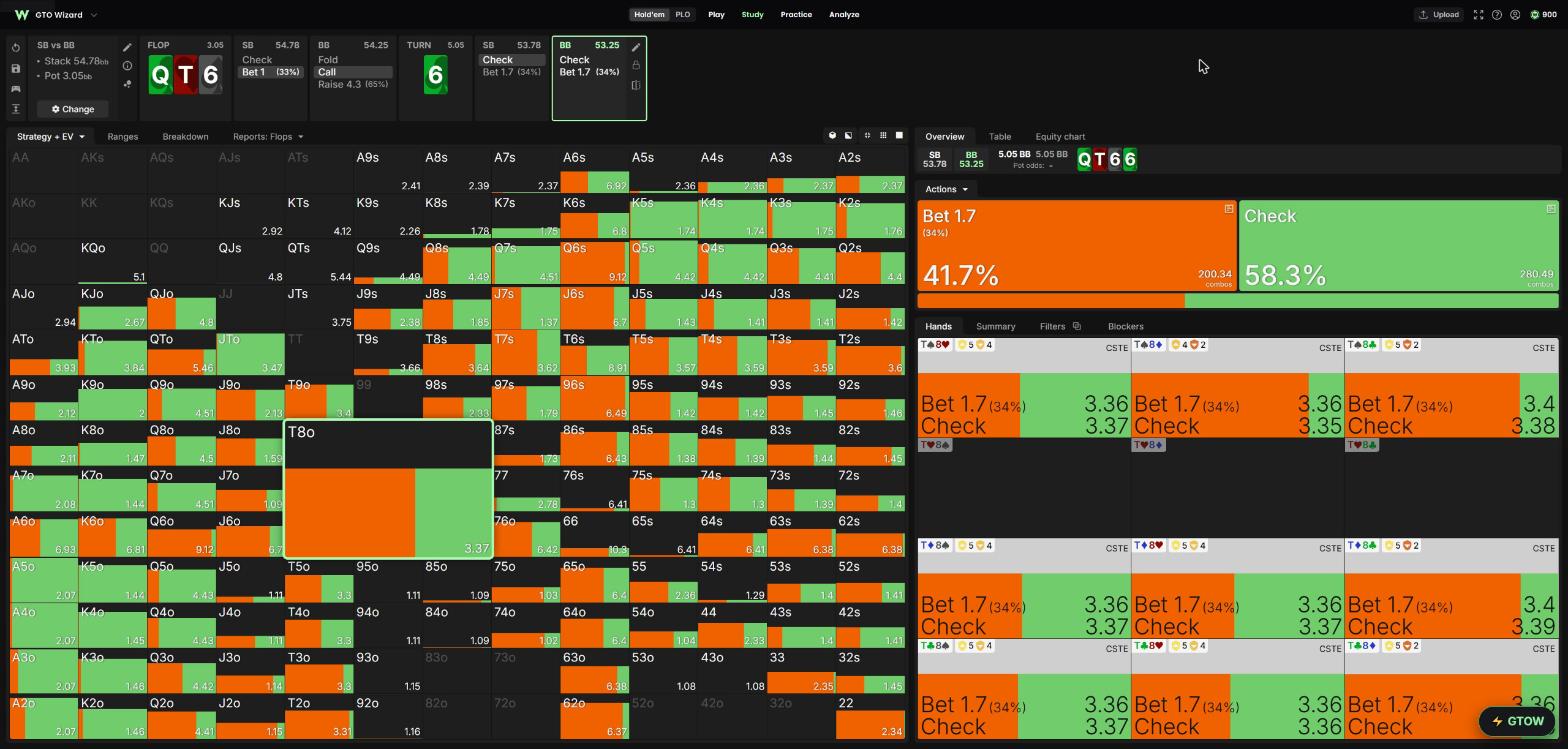This screenshot has width=1568, height=749.
Task: Enter fullscreen with the expand arrows icon
Action: [x=1478, y=15]
